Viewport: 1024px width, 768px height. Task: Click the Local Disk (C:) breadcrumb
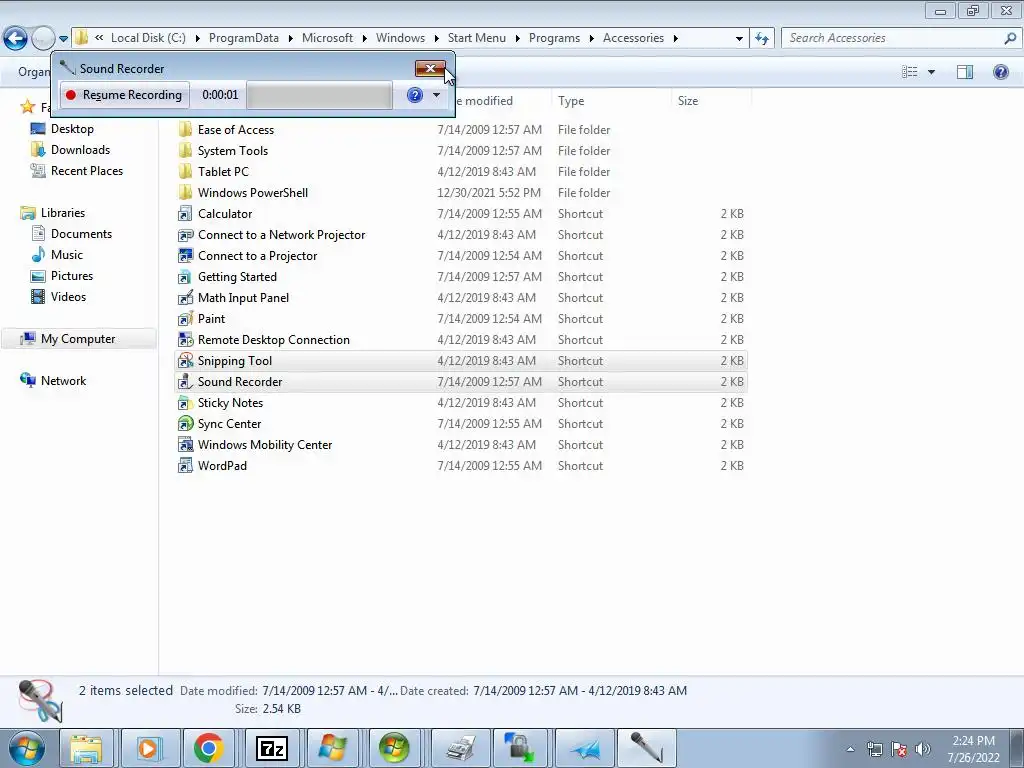click(148, 38)
